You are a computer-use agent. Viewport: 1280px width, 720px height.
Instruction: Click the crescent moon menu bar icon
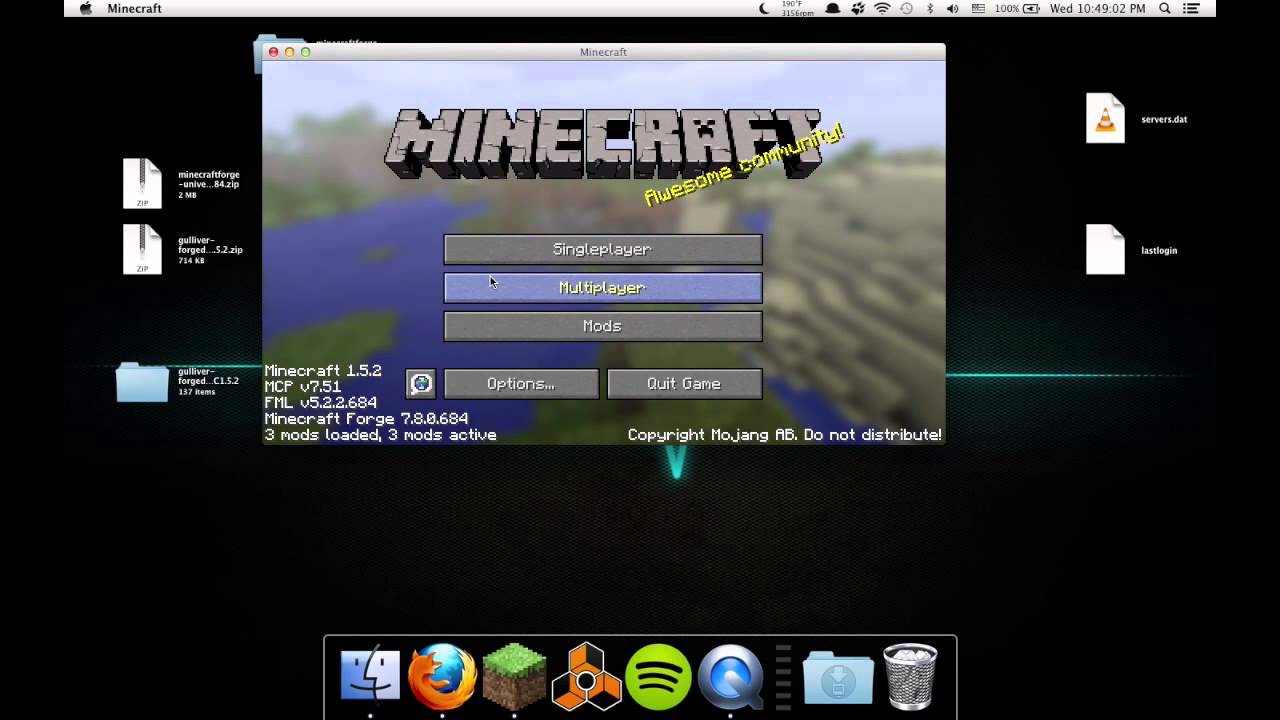[765, 8]
